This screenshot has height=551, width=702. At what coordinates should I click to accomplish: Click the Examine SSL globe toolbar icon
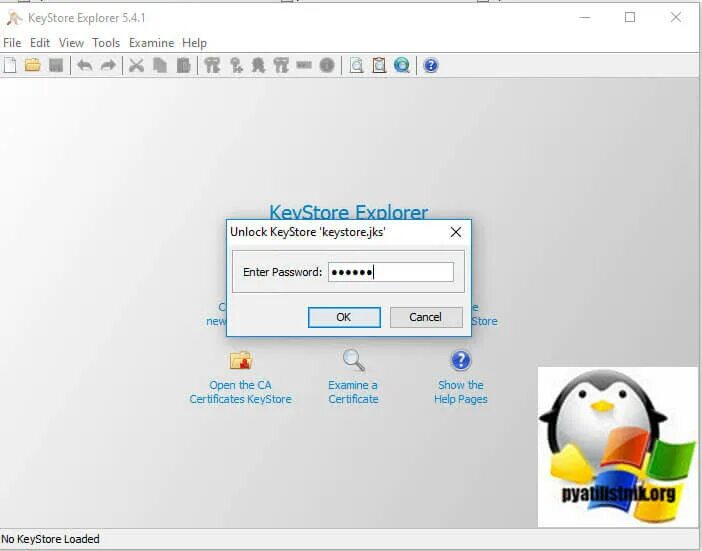click(x=402, y=65)
